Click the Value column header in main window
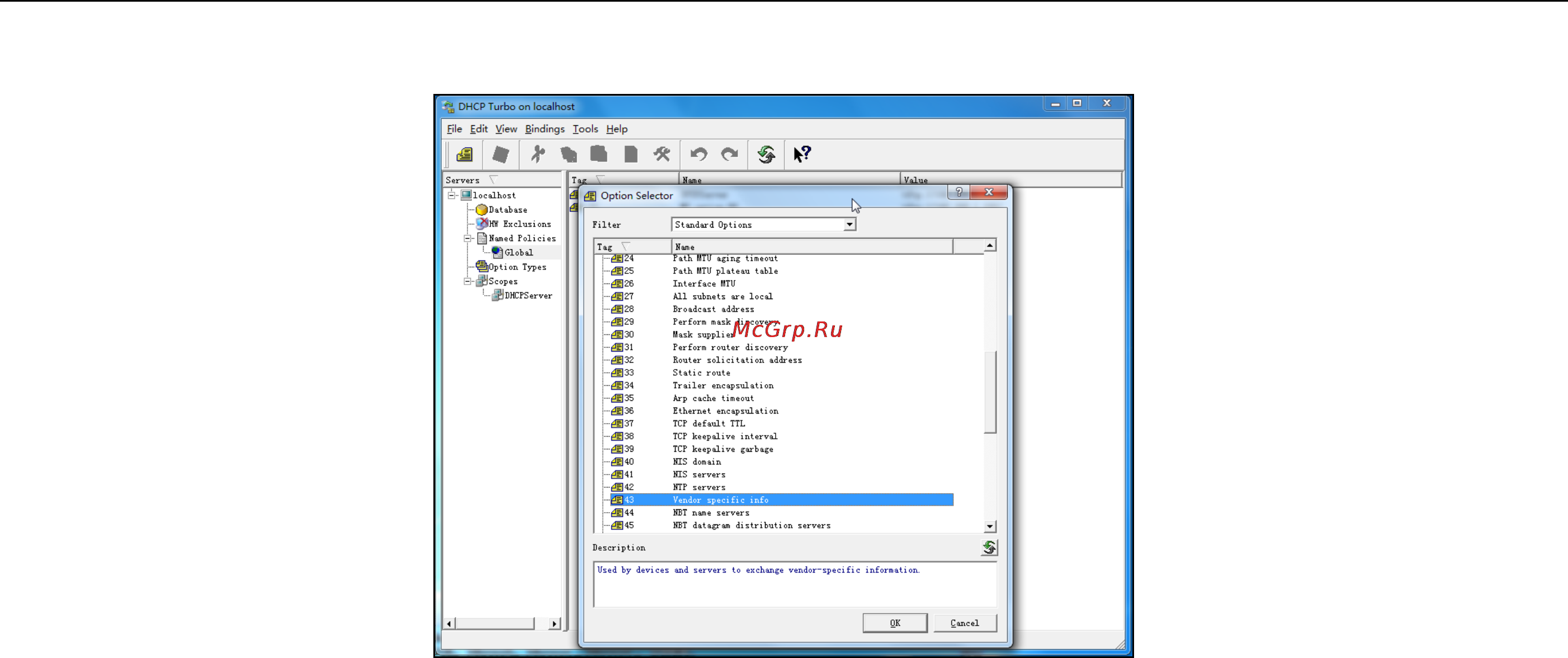The height and width of the screenshot is (658, 1568). pyautogui.click(x=1010, y=180)
